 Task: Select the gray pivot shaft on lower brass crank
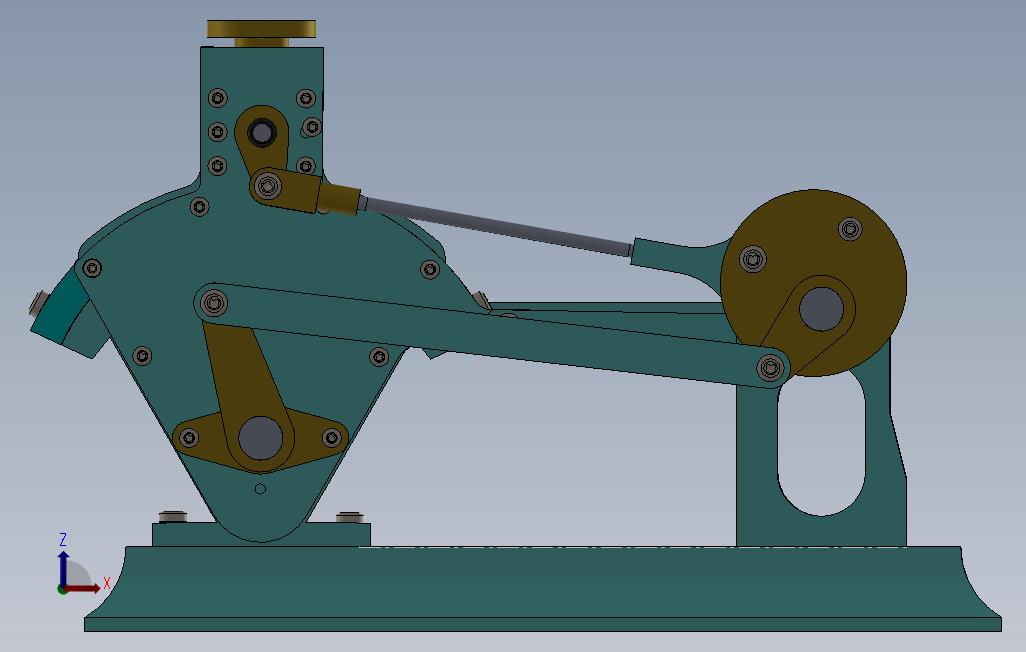260,438
